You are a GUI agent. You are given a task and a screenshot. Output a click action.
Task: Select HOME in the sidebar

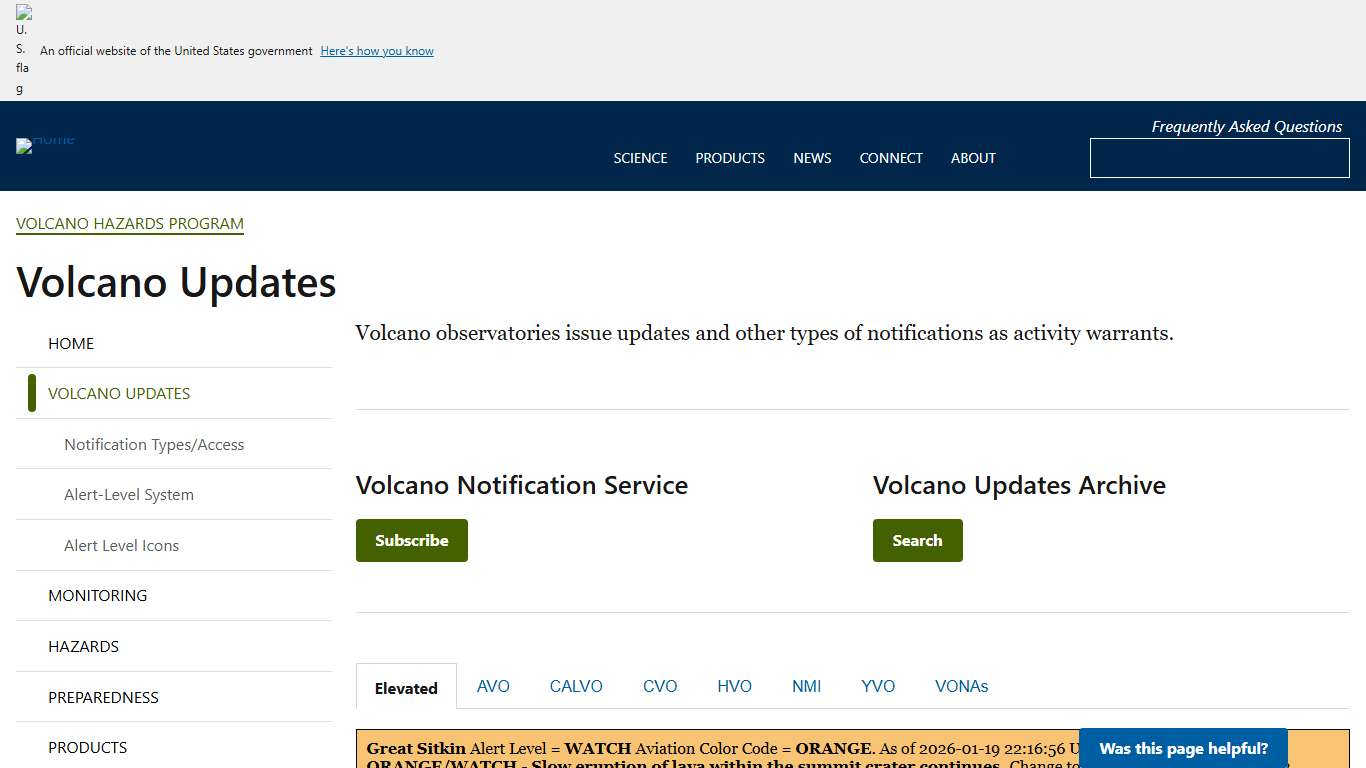[x=71, y=343]
